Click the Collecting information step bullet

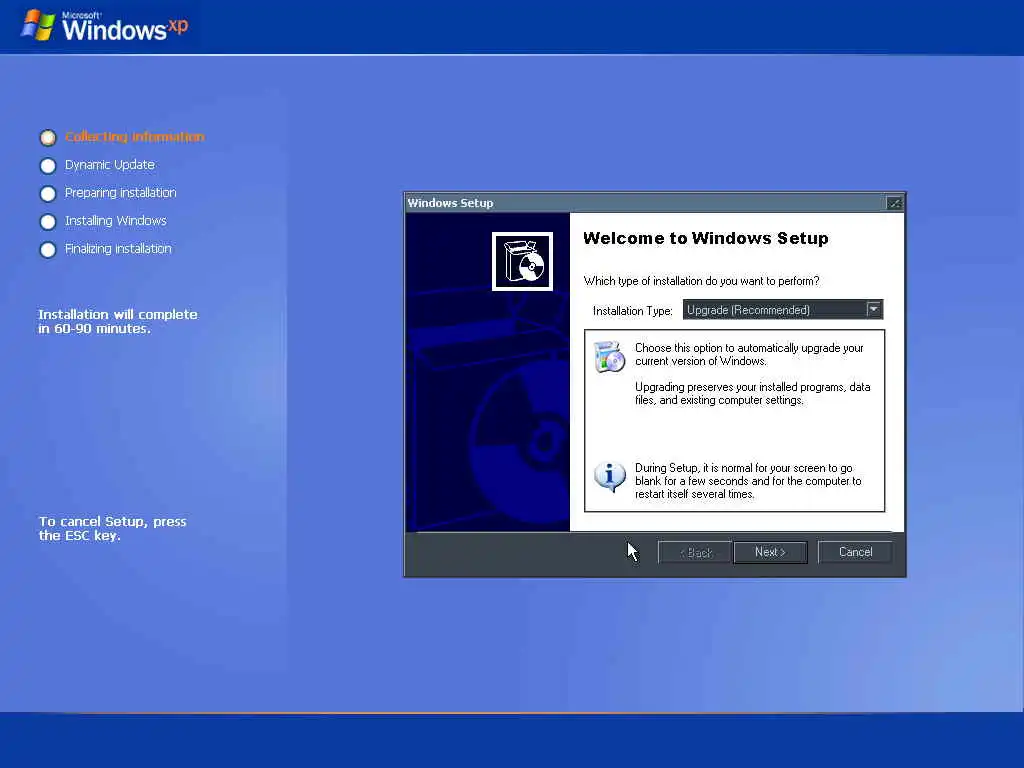tap(48, 137)
